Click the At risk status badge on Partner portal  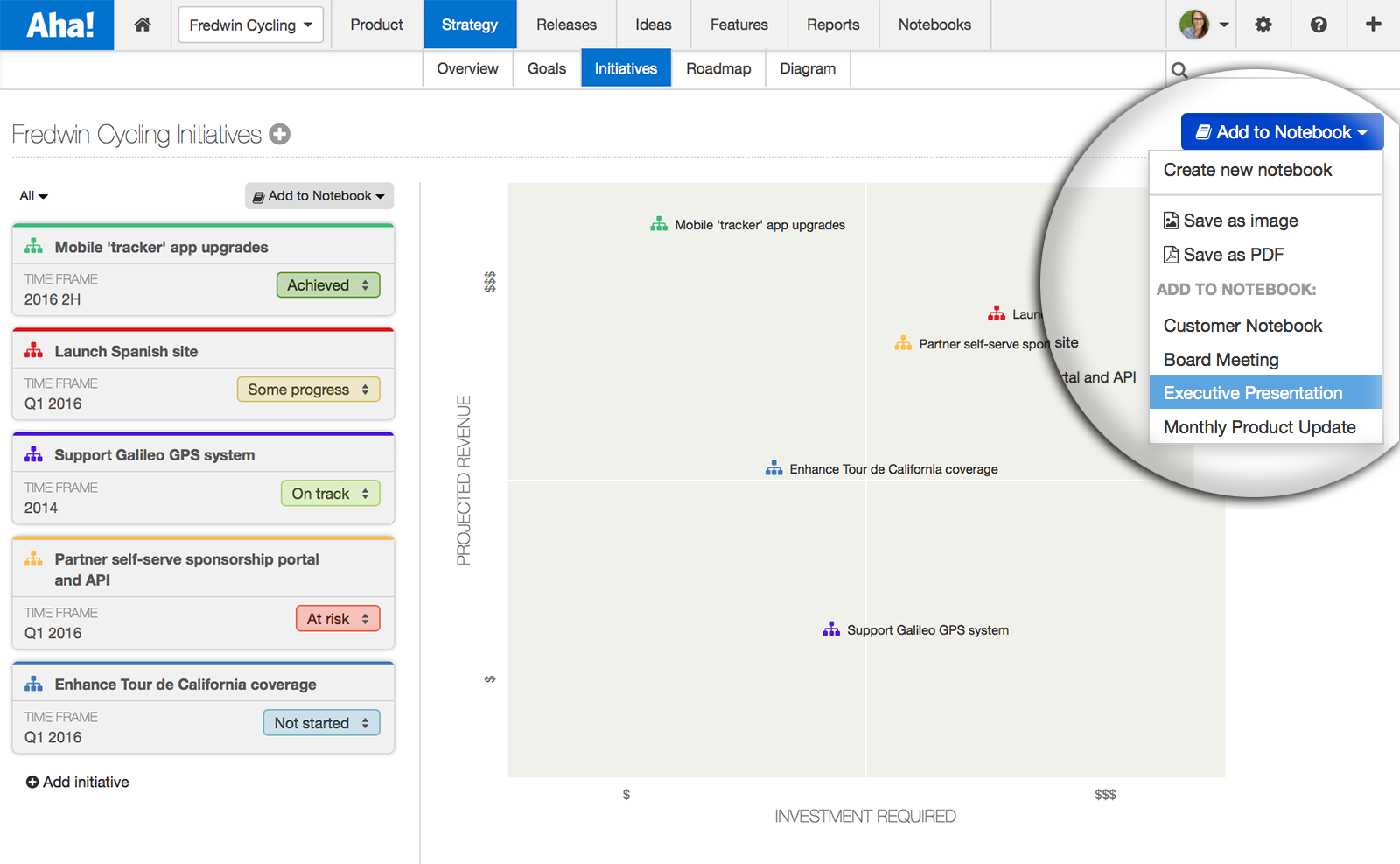[x=338, y=618]
